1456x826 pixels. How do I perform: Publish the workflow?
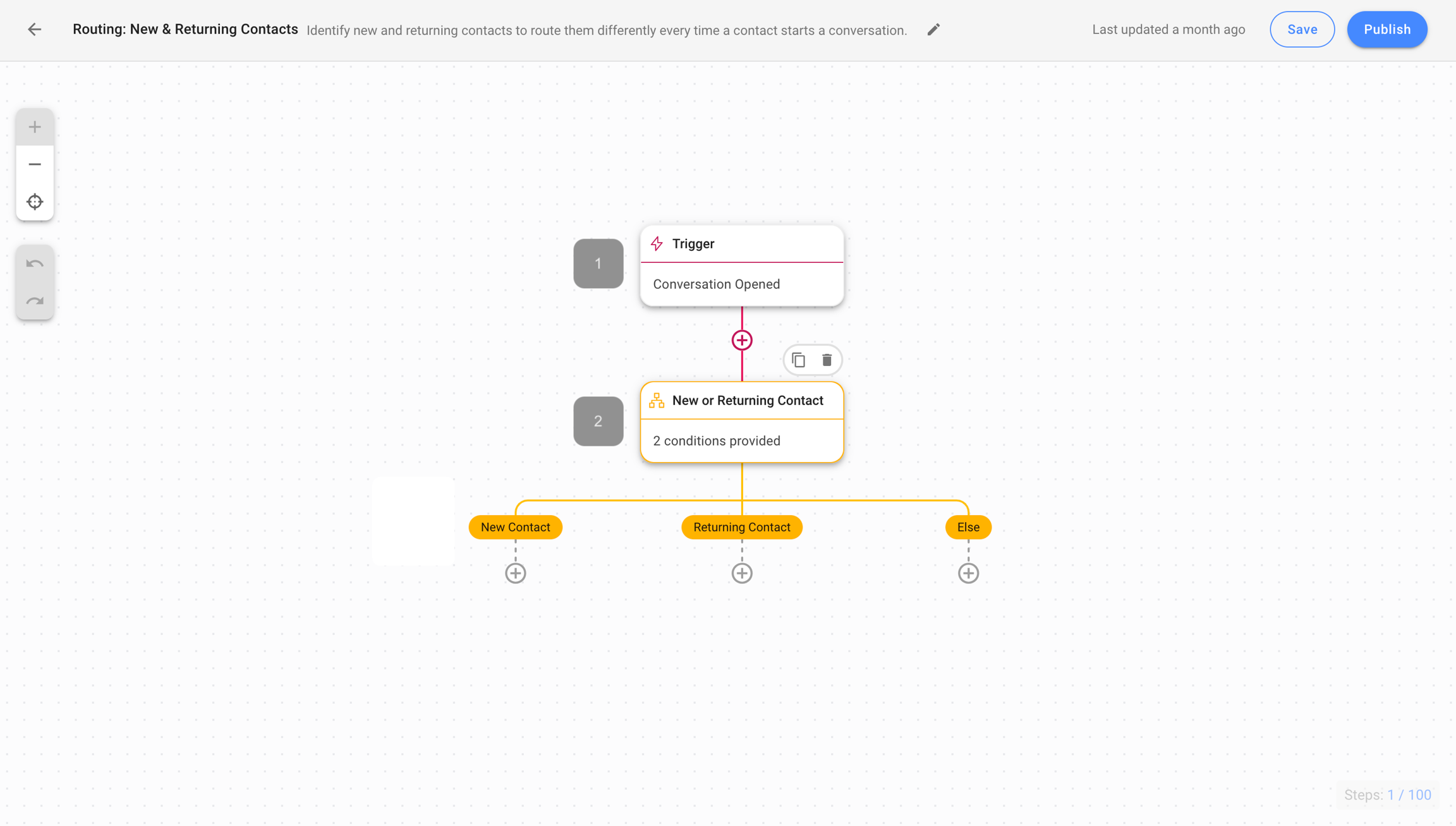pos(1386,30)
